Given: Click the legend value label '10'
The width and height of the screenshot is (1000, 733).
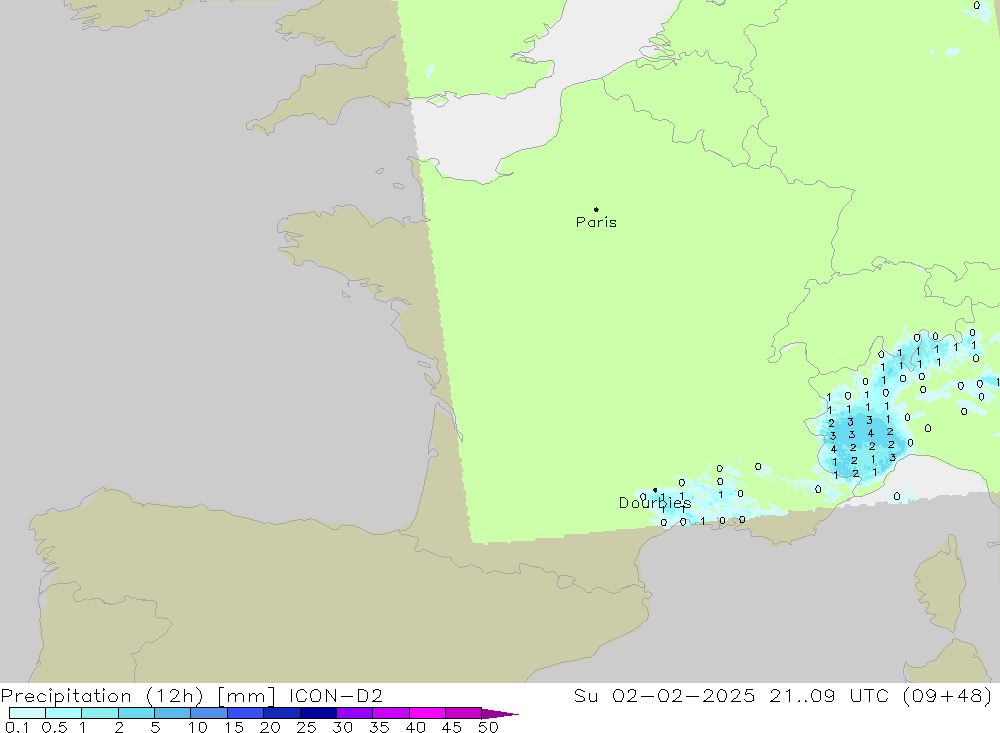Looking at the screenshot, I should pos(198,727).
